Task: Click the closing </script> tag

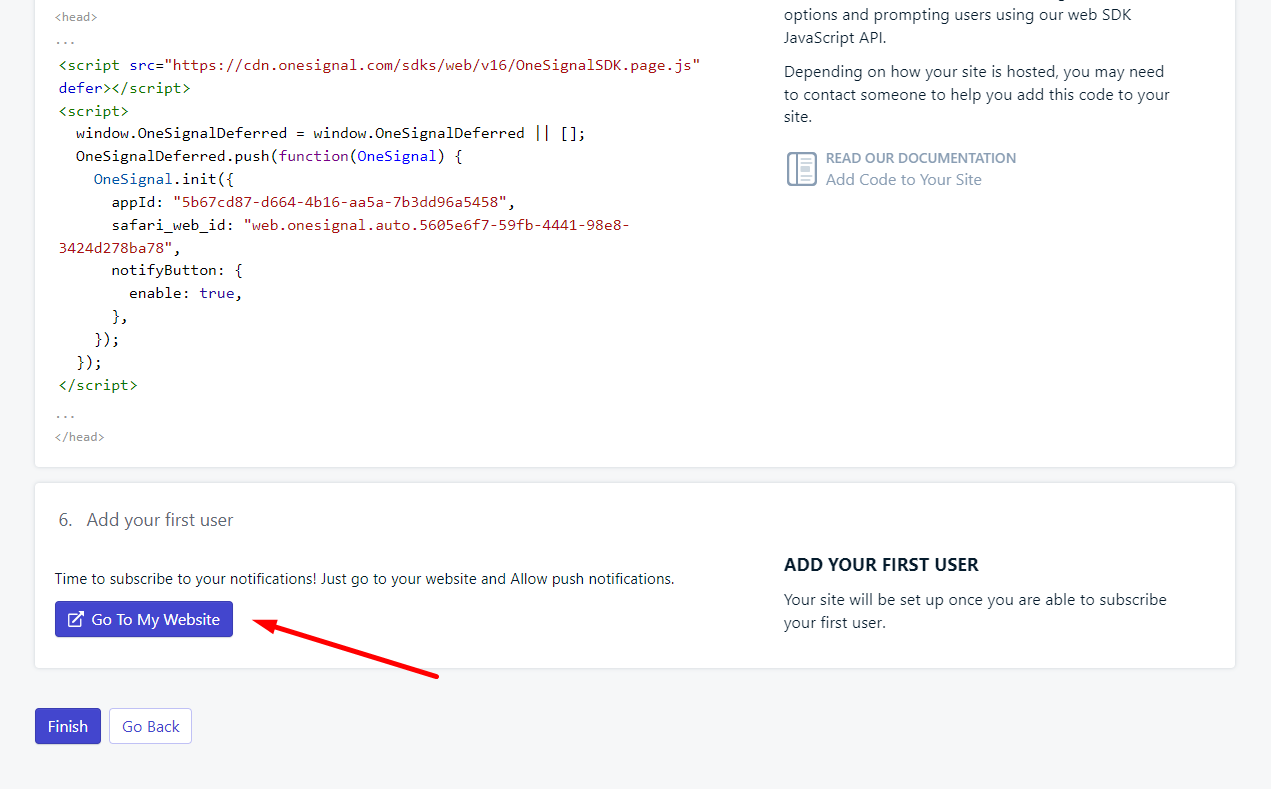Action: coord(98,384)
